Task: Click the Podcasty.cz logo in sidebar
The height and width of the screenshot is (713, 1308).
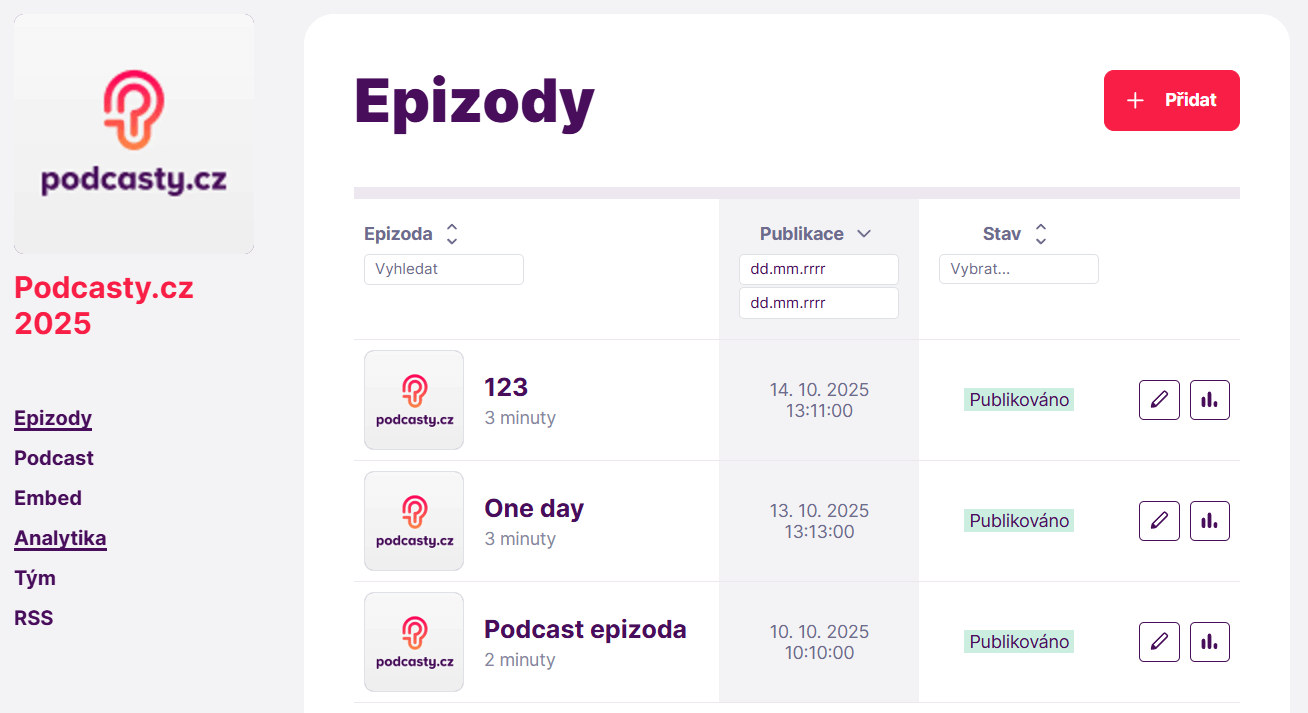Action: (x=134, y=134)
